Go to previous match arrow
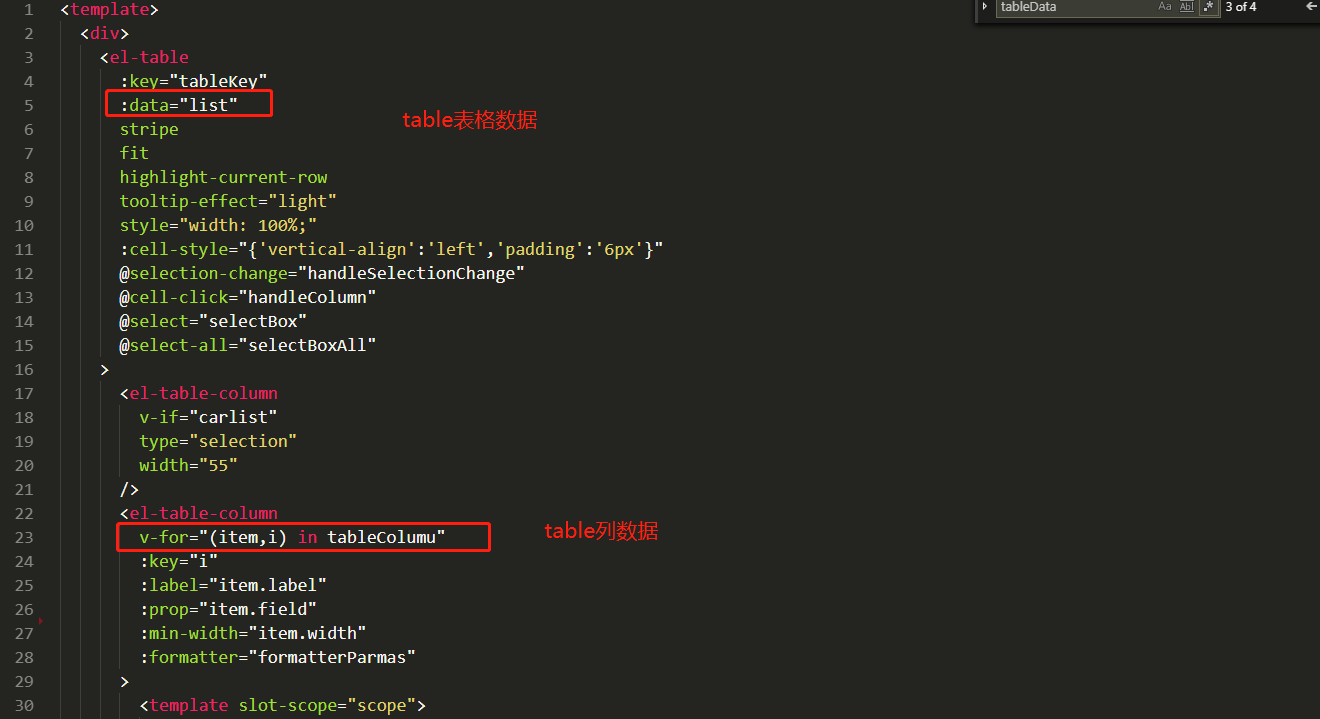 (1311, 7)
